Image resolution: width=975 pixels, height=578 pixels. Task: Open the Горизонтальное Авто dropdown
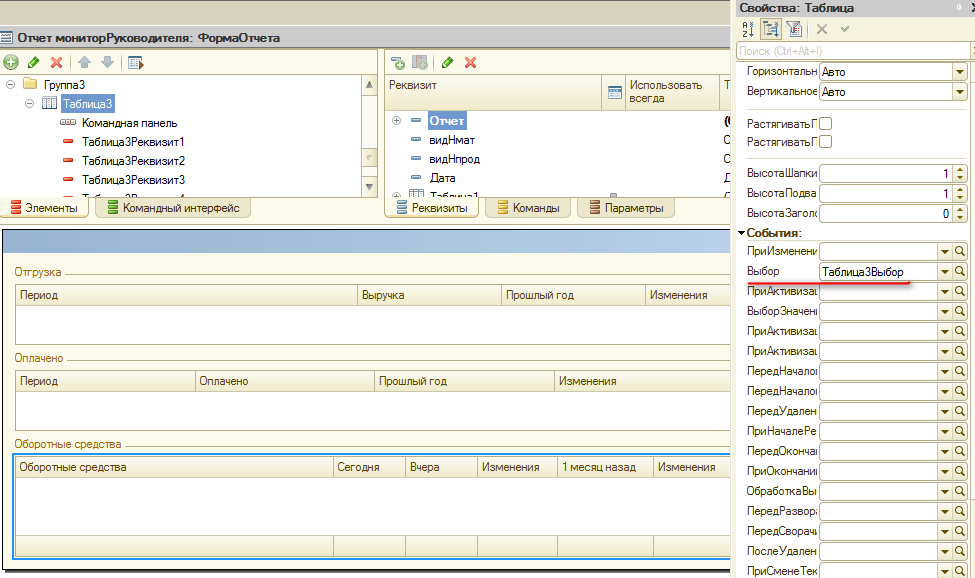pyautogui.click(x=960, y=72)
